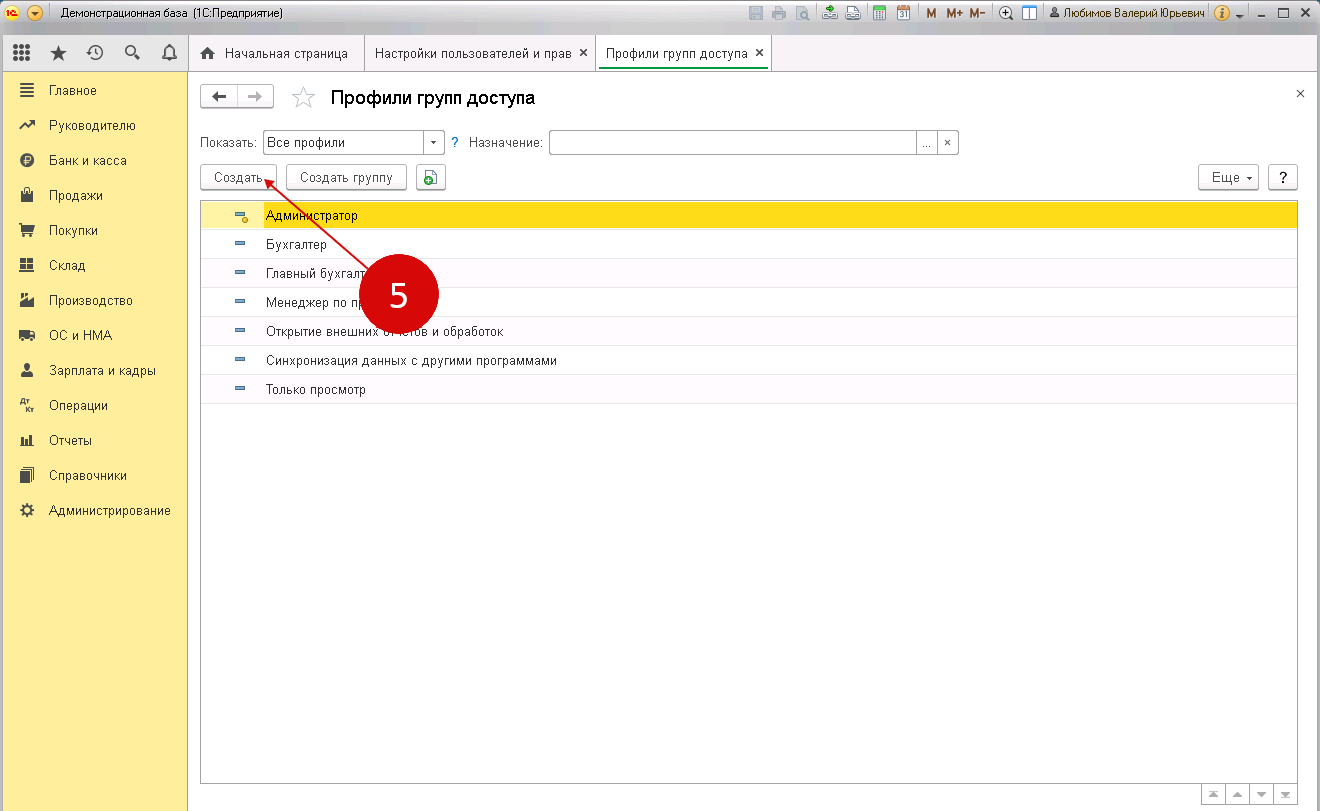Expand the Показать dropdown arrow
Screen dimensions: 1320x811
434,143
